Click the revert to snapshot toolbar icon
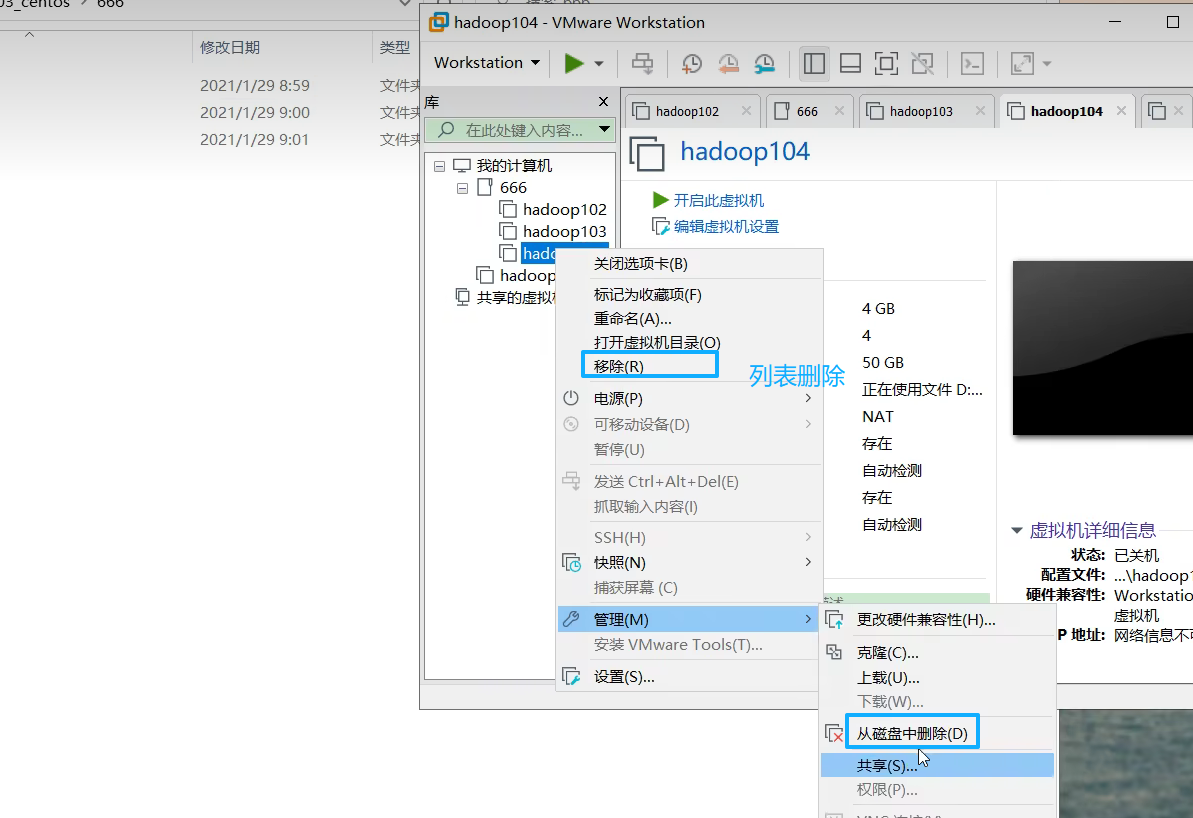Image resolution: width=1193 pixels, height=818 pixels. 728,63
